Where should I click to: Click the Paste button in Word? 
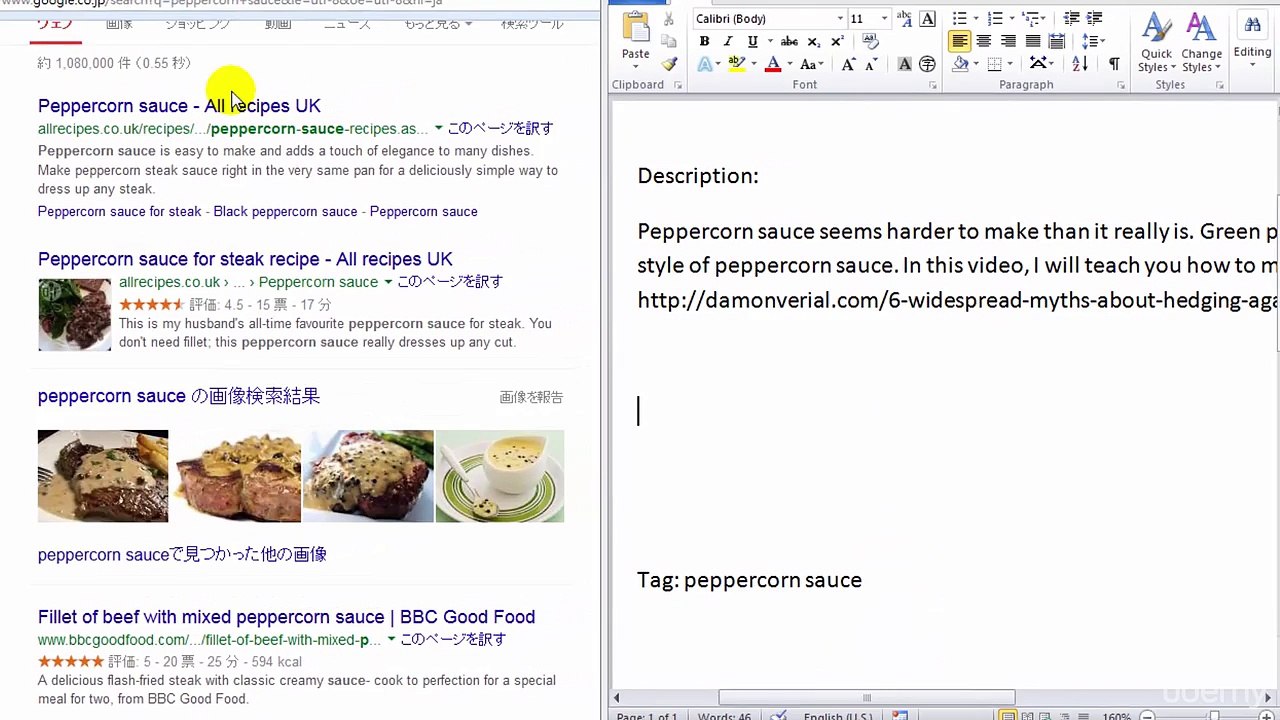pos(636,38)
